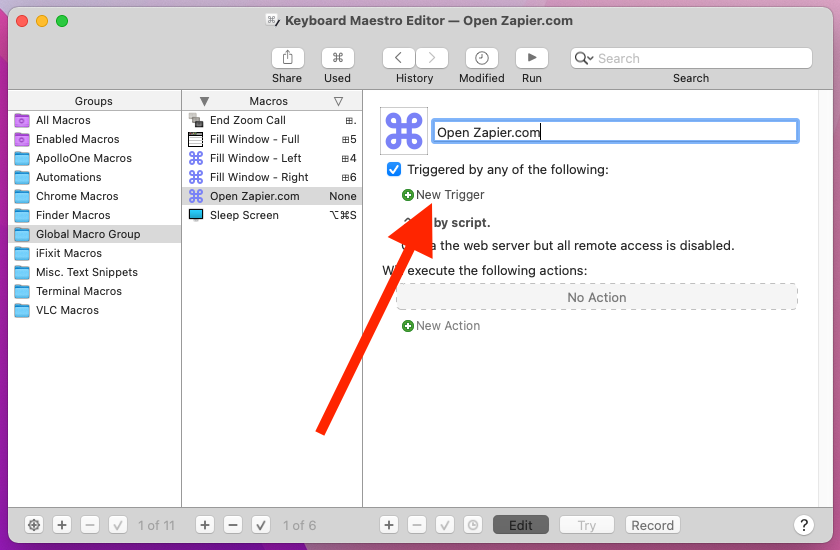
Task: Click the Record button
Action: 652,525
